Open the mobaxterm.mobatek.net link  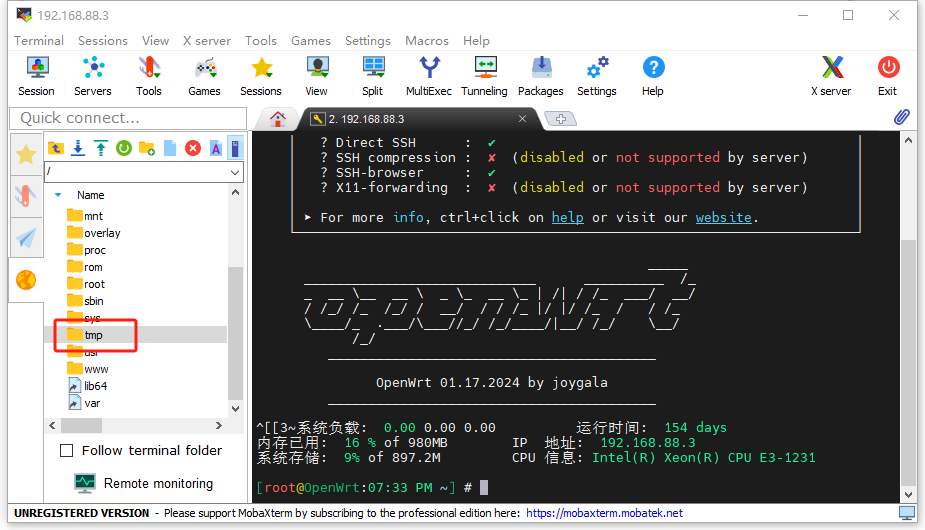(x=604, y=513)
